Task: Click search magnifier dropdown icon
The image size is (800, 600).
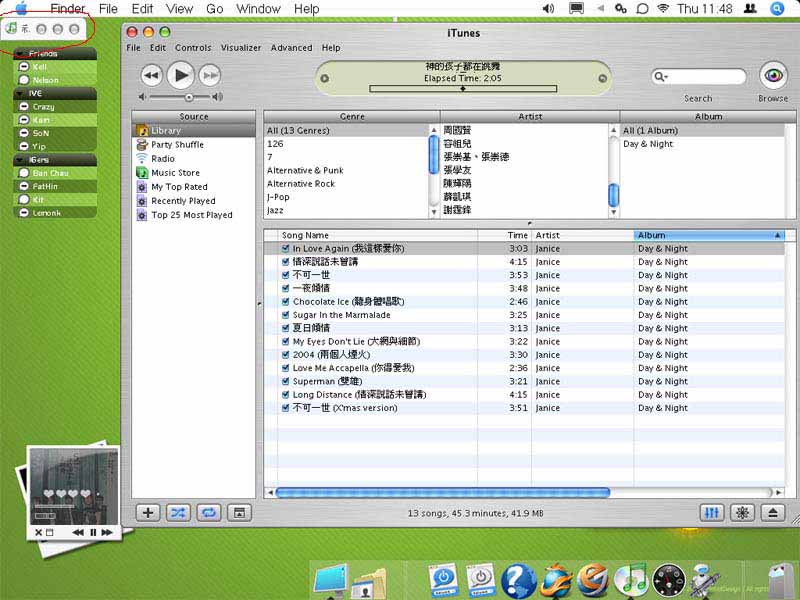Action: coord(661,77)
